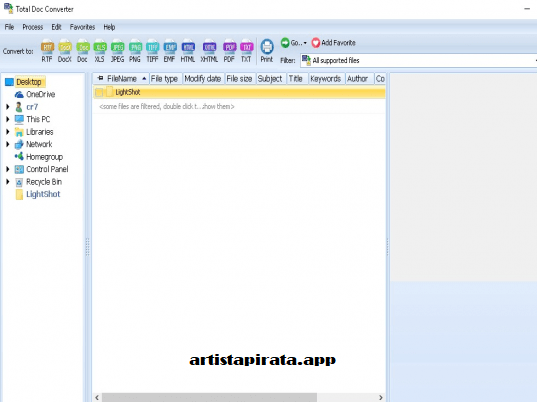Expand the This PC node arrow
This screenshot has width=537, height=402.
coord(8,119)
